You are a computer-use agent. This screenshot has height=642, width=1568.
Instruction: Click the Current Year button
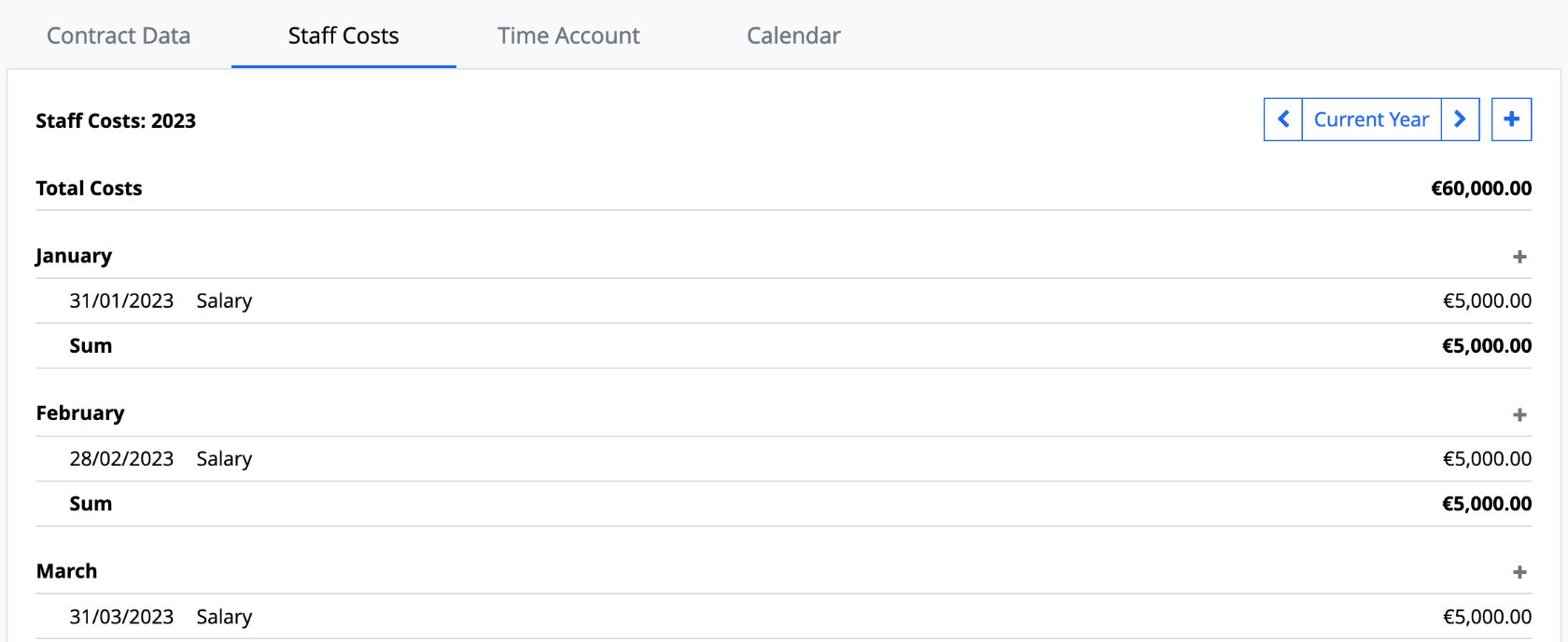(x=1372, y=119)
